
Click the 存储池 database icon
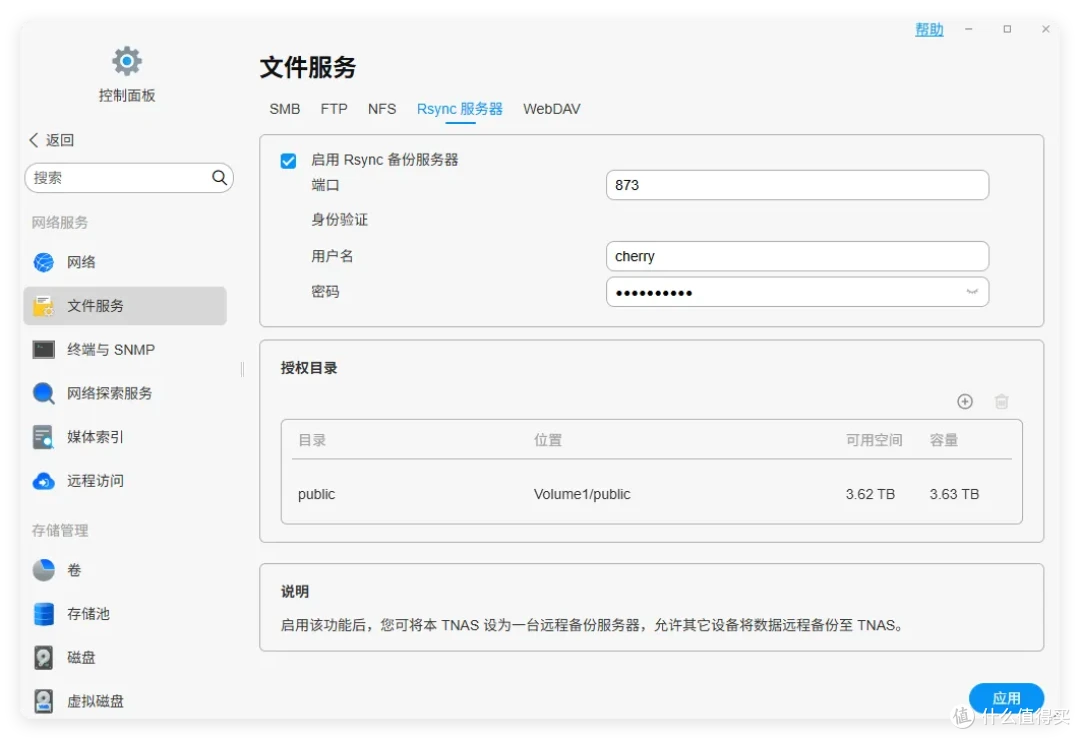tap(43, 614)
